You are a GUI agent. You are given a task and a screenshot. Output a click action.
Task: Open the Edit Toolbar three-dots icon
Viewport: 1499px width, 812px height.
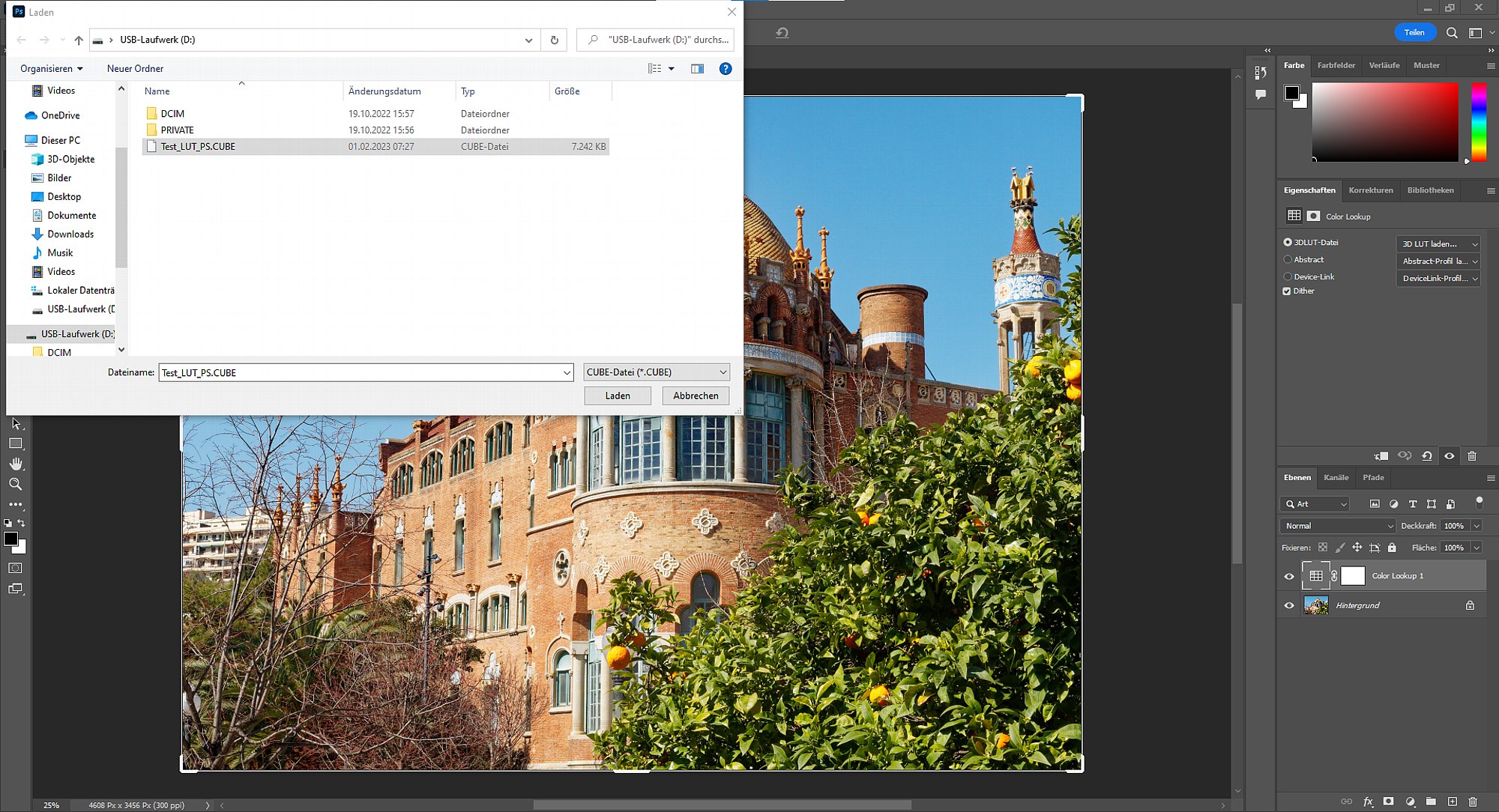[16, 504]
